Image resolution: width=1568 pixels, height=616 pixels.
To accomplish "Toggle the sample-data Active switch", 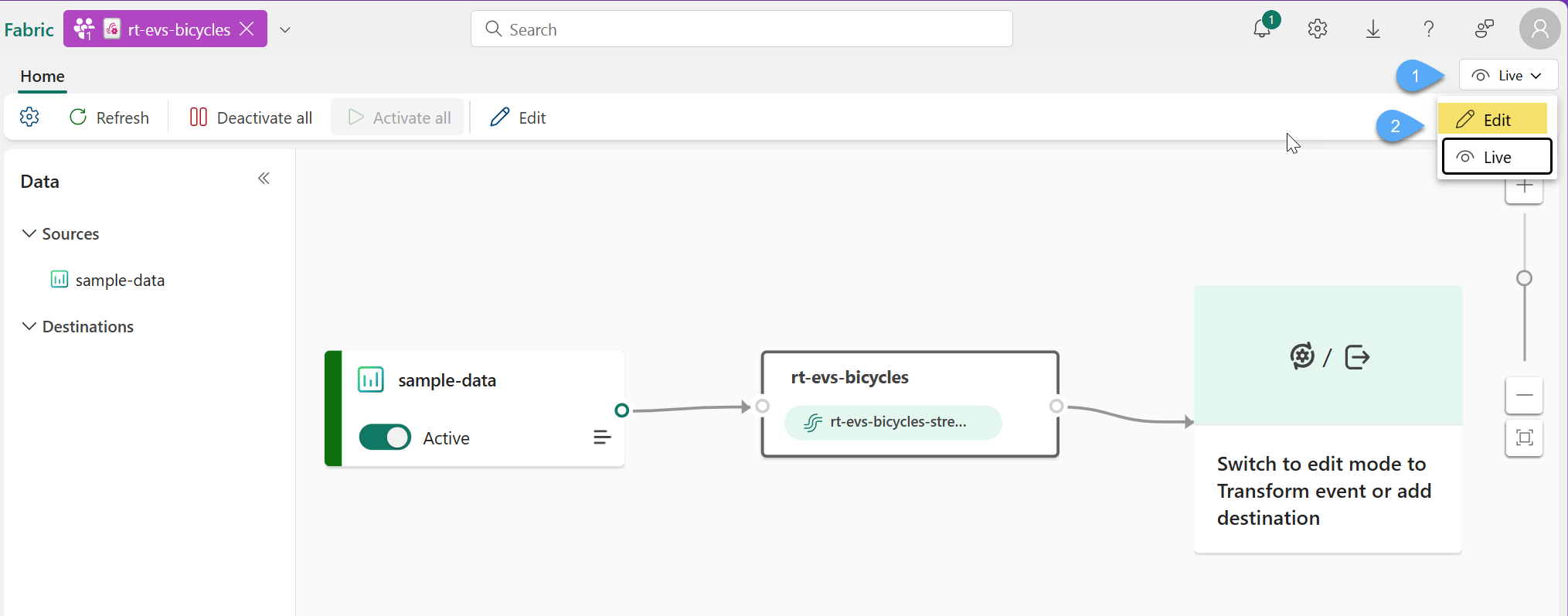I will (x=385, y=437).
